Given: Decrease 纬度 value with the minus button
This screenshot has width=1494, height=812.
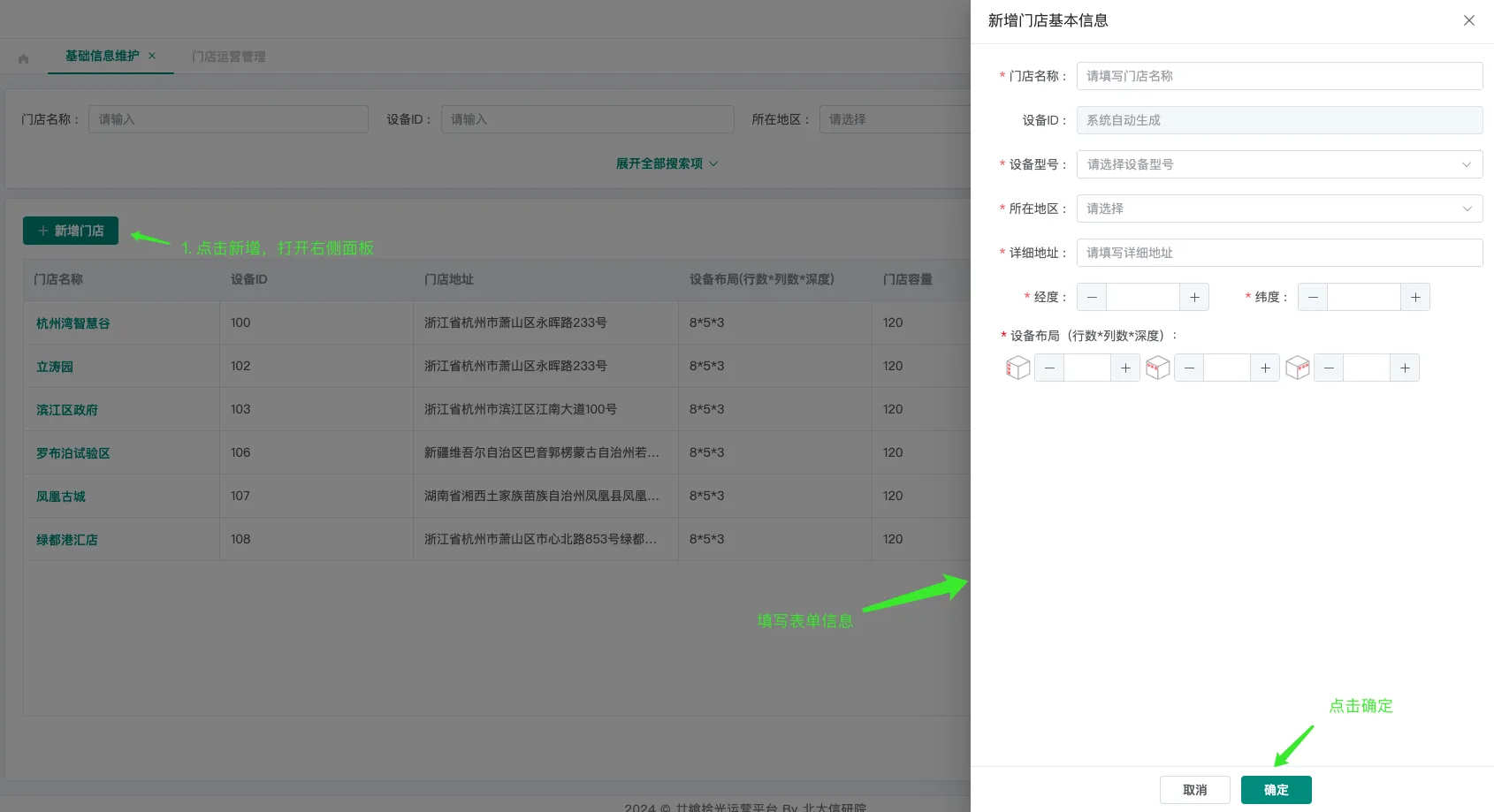Looking at the screenshot, I should click(1313, 297).
